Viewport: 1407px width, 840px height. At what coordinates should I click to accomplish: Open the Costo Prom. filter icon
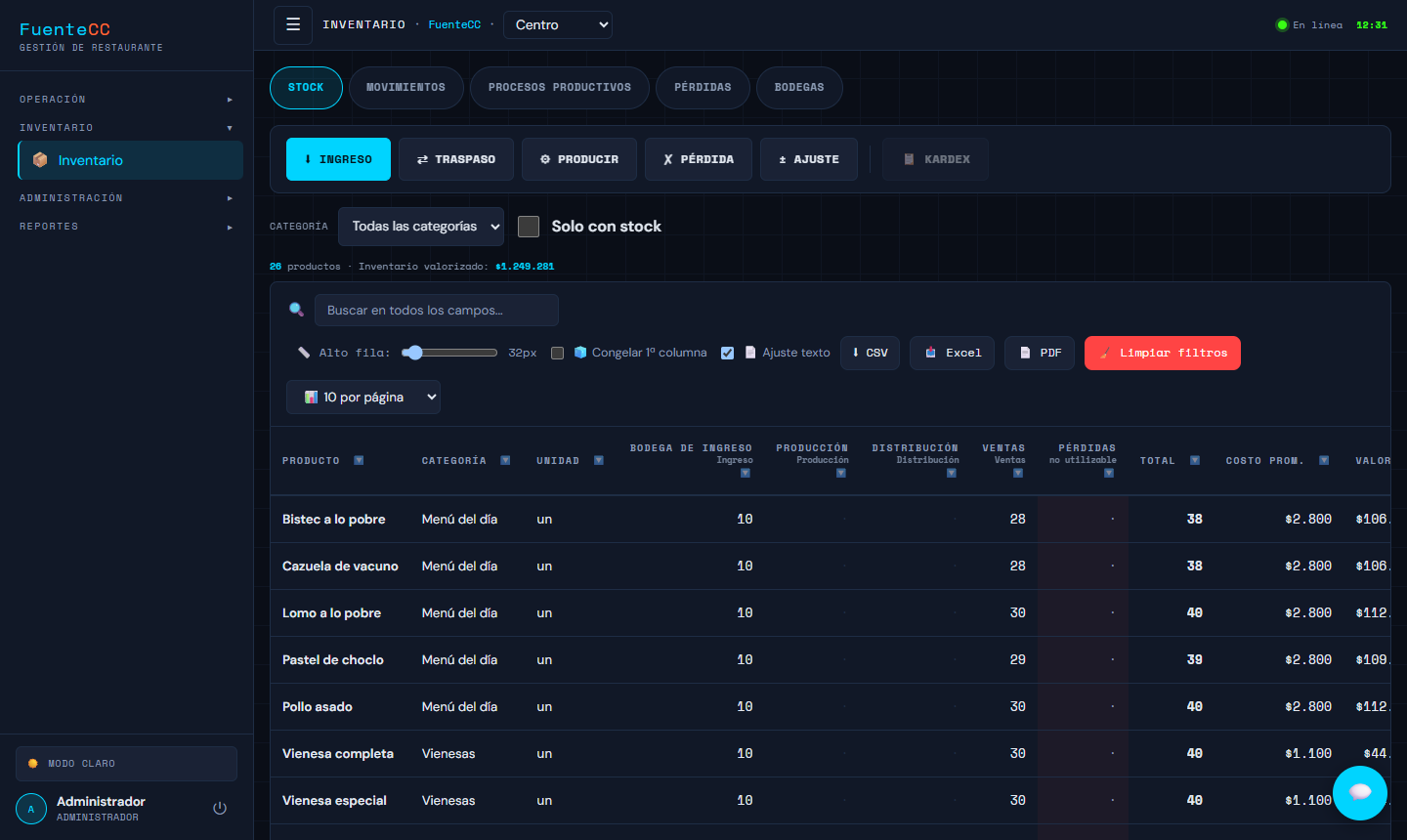tap(1324, 460)
